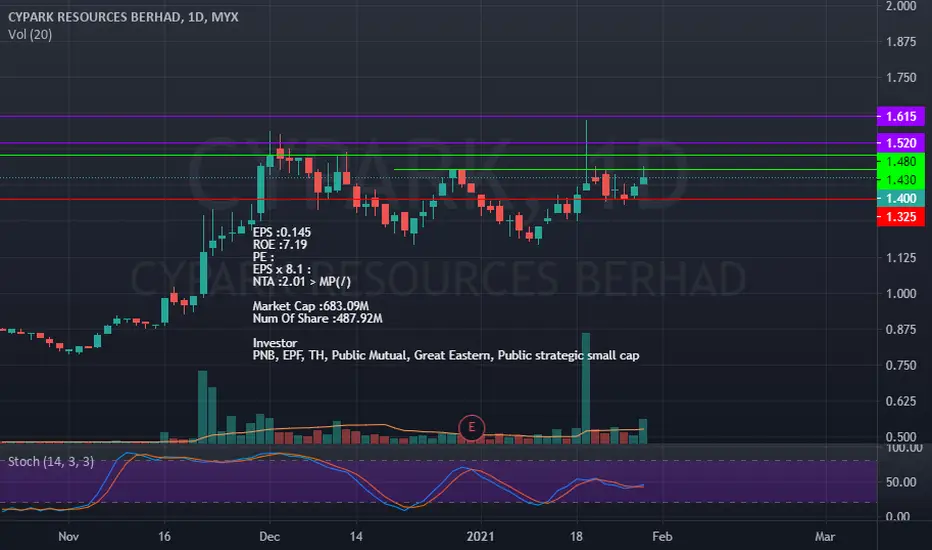Click the 'EPS :0.145' annotation text
The height and width of the screenshot is (550, 932).
coord(282,232)
